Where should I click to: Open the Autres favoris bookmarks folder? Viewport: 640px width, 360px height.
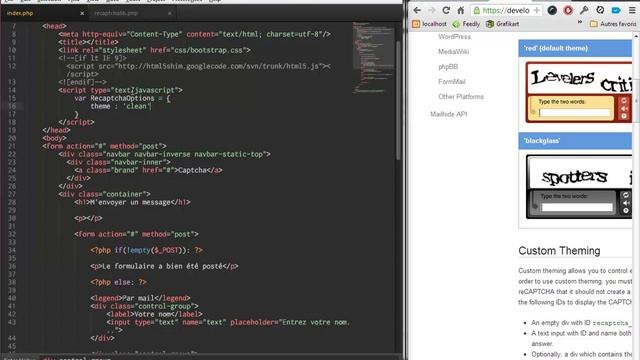click(x=613, y=24)
